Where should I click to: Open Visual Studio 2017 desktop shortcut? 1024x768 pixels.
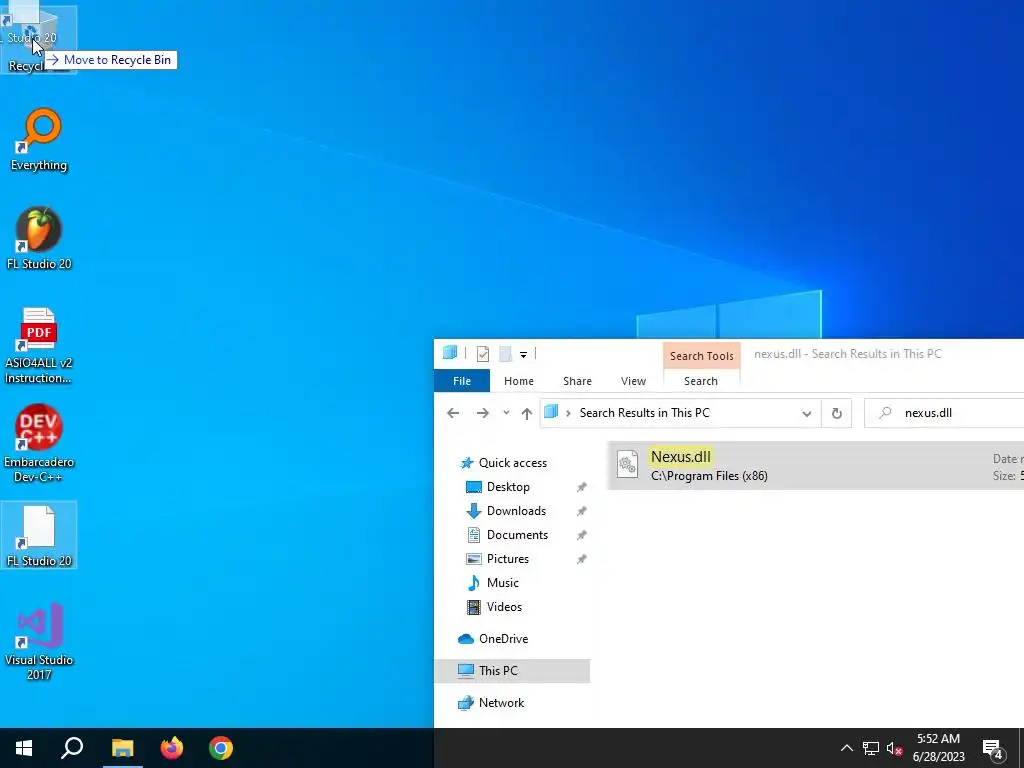(x=39, y=641)
